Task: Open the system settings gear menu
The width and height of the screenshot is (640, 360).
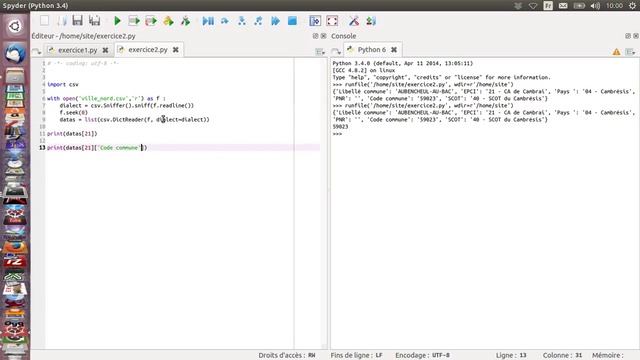Action: (633, 6)
